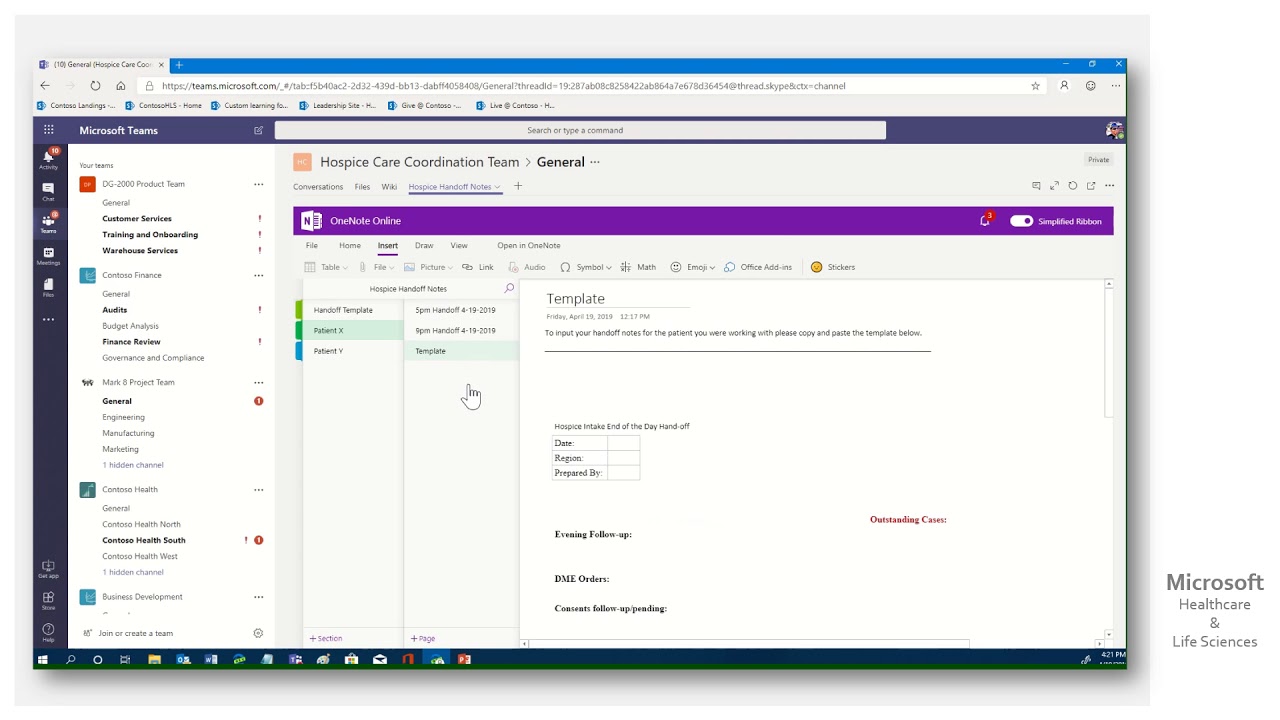
Task: Open Contoso Health more options
Action: (x=258, y=490)
